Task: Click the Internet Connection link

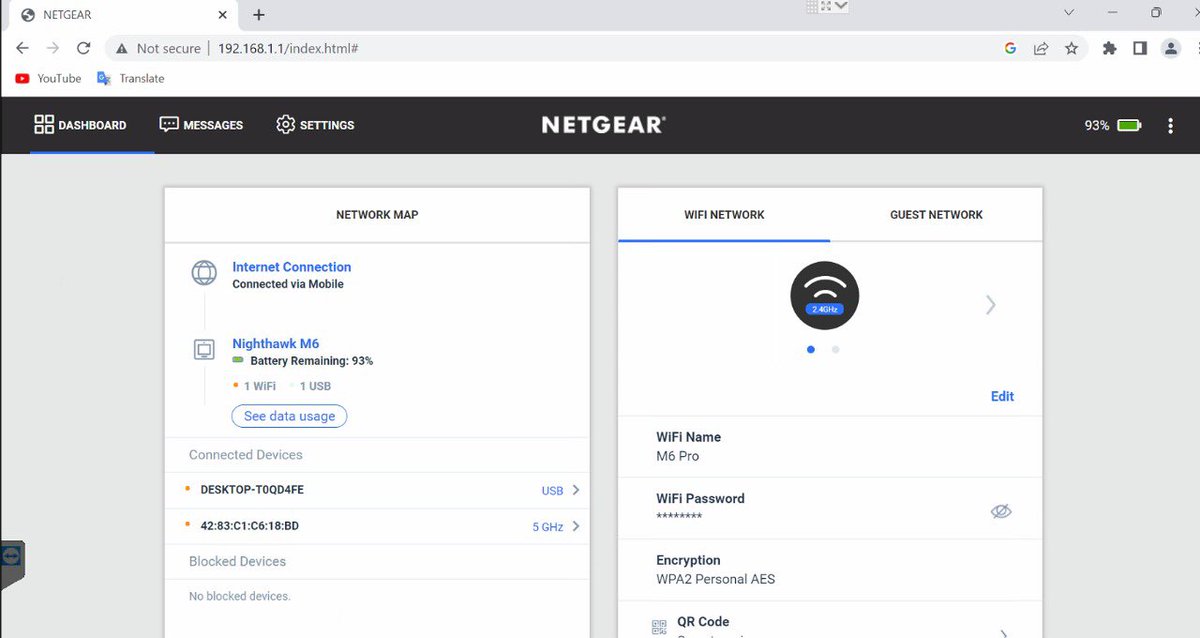Action: 292,267
